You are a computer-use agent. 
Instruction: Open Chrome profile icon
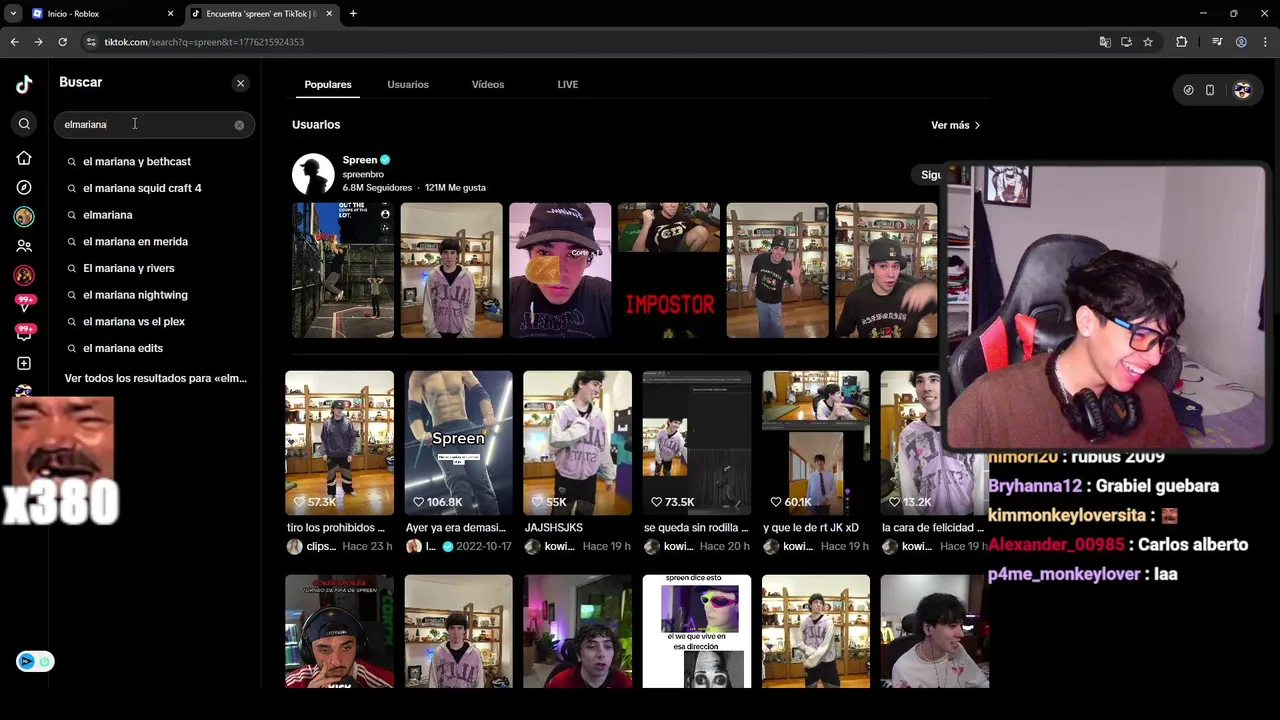point(1241,42)
